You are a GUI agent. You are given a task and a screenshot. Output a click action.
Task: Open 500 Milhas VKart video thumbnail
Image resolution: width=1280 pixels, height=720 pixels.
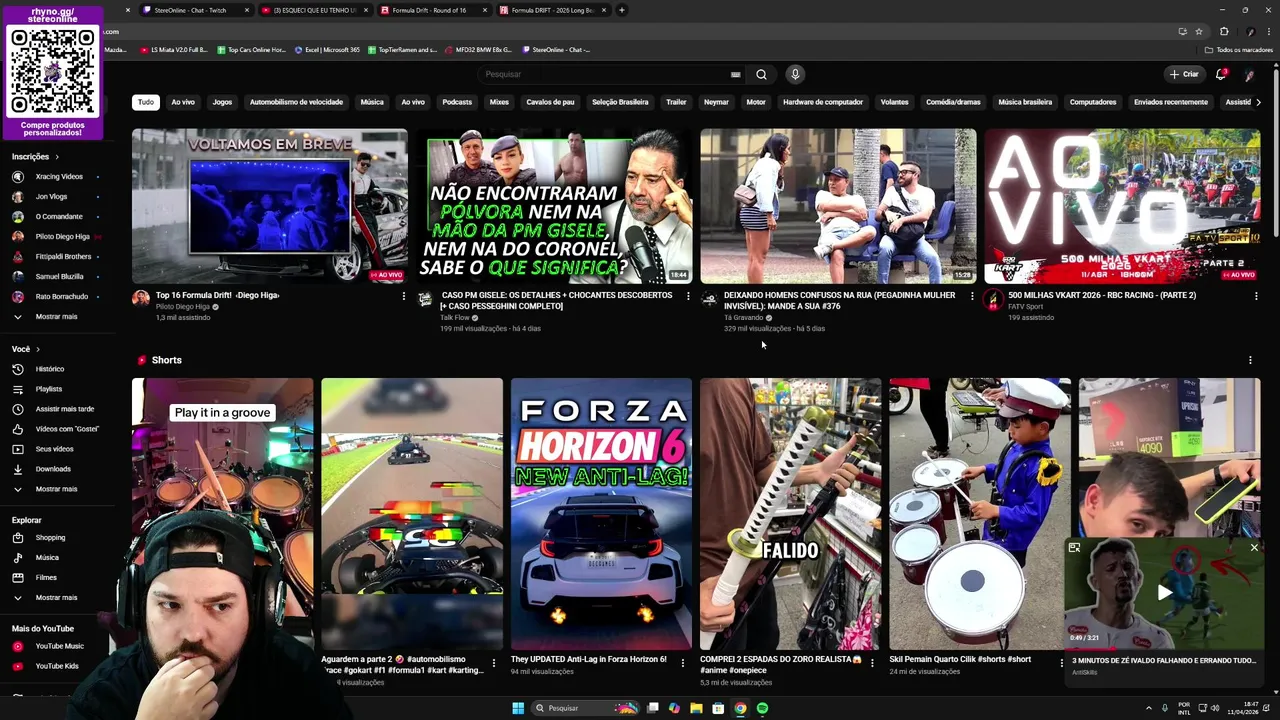click(x=1122, y=206)
